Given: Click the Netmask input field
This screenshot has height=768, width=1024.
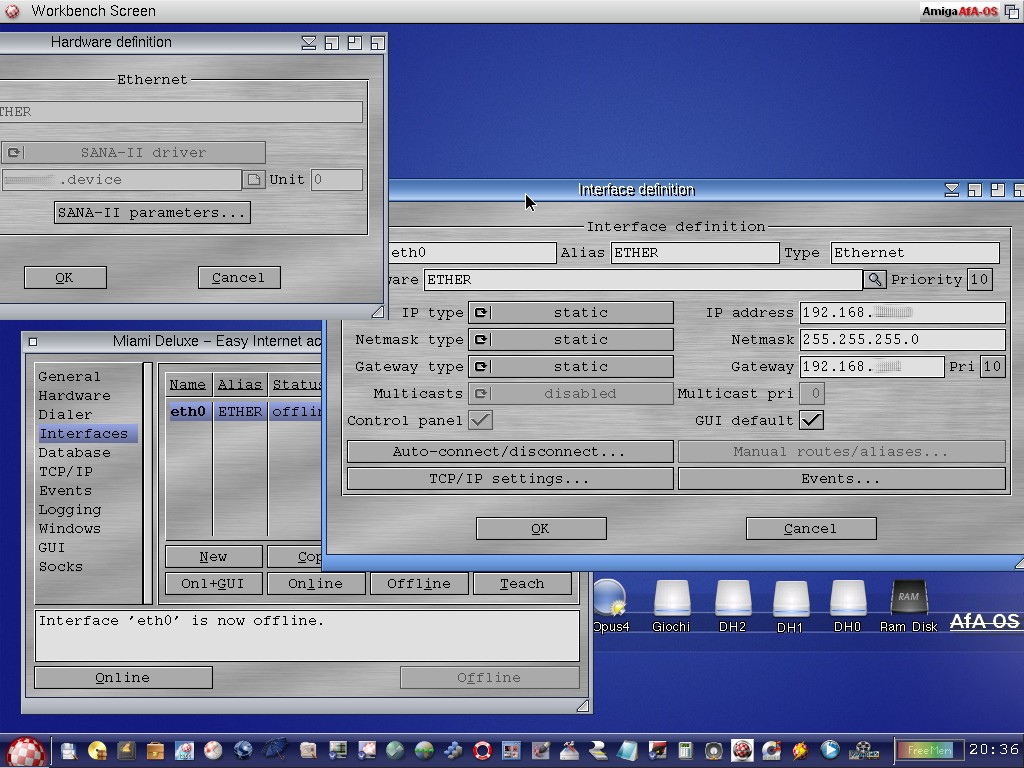Looking at the screenshot, I should (902, 340).
